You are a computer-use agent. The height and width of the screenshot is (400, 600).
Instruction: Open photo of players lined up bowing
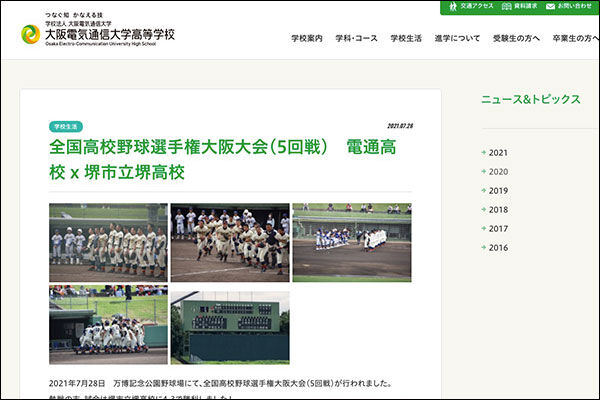(108, 243)
